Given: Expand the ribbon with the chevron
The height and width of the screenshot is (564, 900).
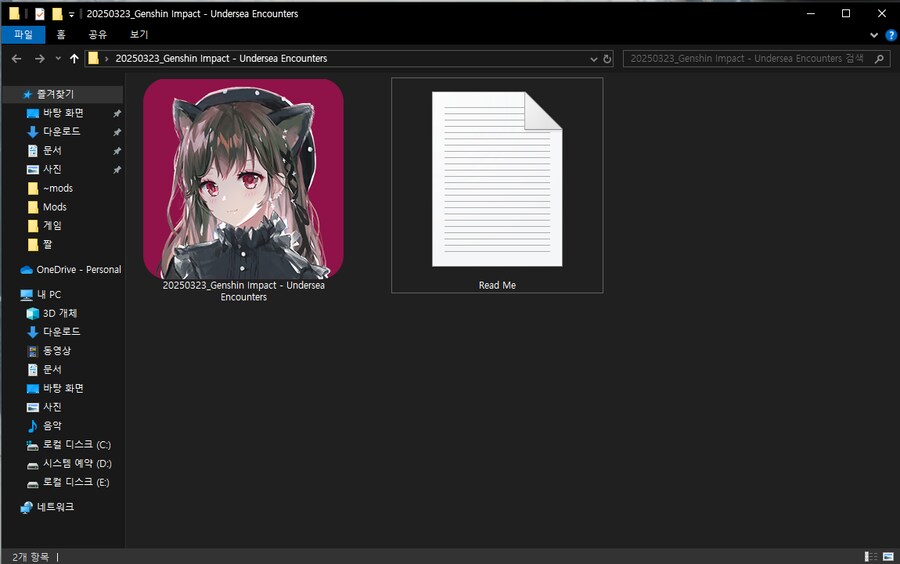Looking at the screenshot, I should [x=874, y=35].
